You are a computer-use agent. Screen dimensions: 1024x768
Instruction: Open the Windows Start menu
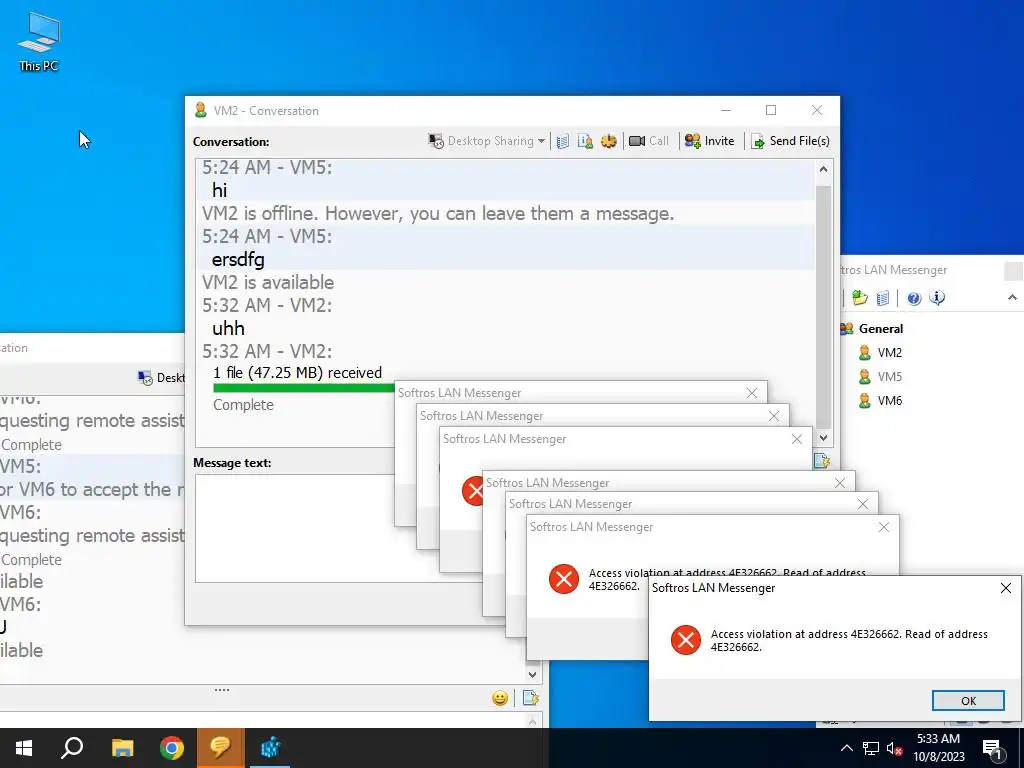pyautogui.click(x=24, y=748)
